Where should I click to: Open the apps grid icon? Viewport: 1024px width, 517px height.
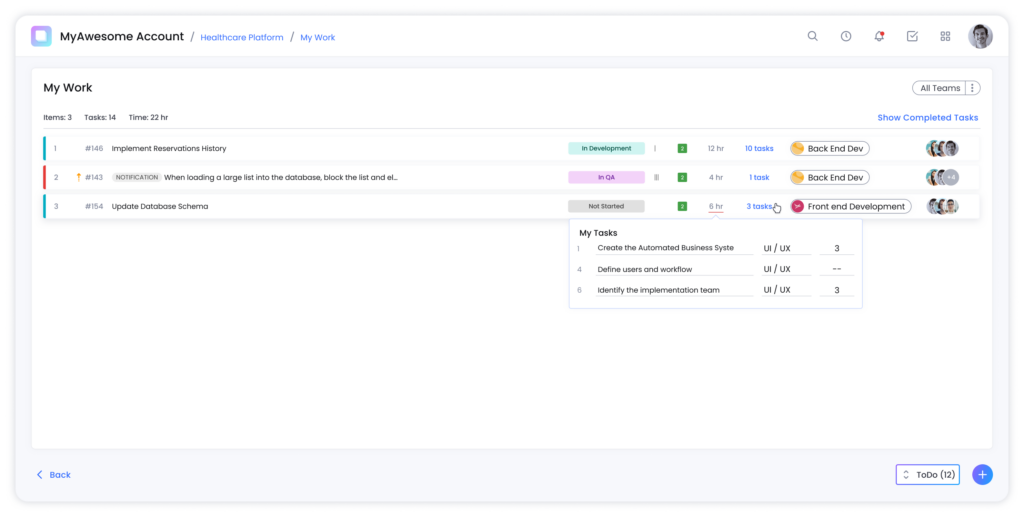[x=945, y=36]
